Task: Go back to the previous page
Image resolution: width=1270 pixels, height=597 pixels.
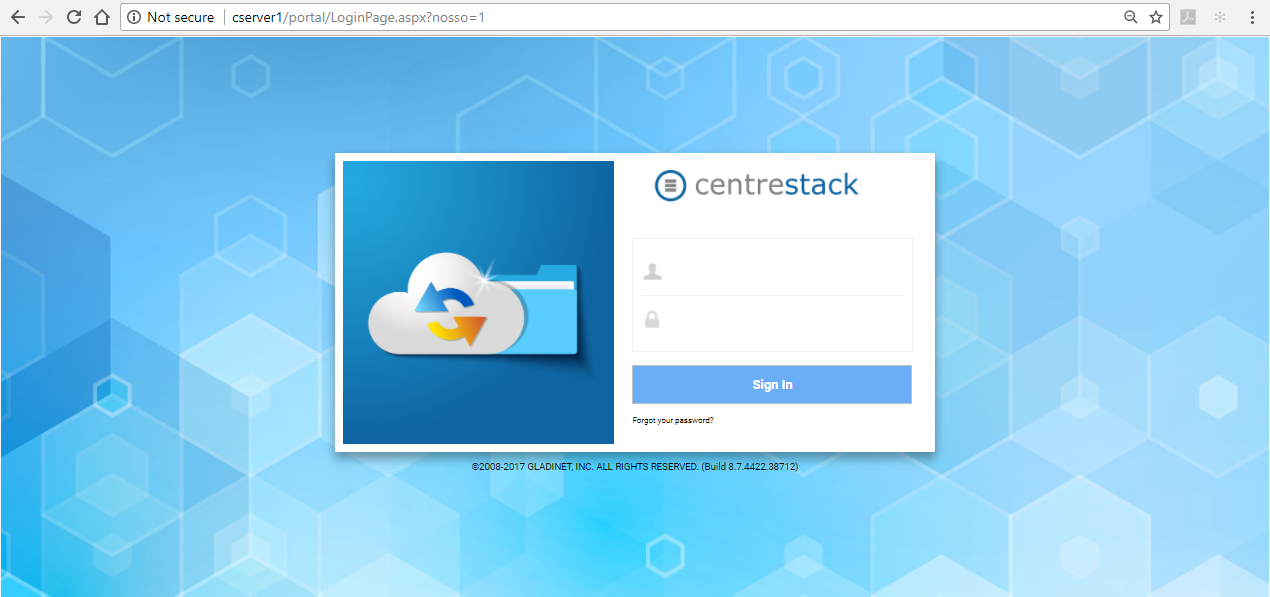Action: tap(17, 17)
